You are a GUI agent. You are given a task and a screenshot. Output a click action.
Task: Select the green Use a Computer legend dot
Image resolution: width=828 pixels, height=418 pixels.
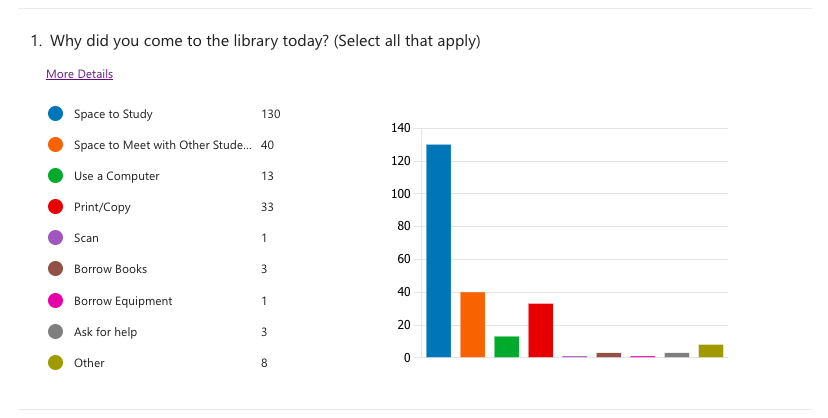tap(55, 176)
